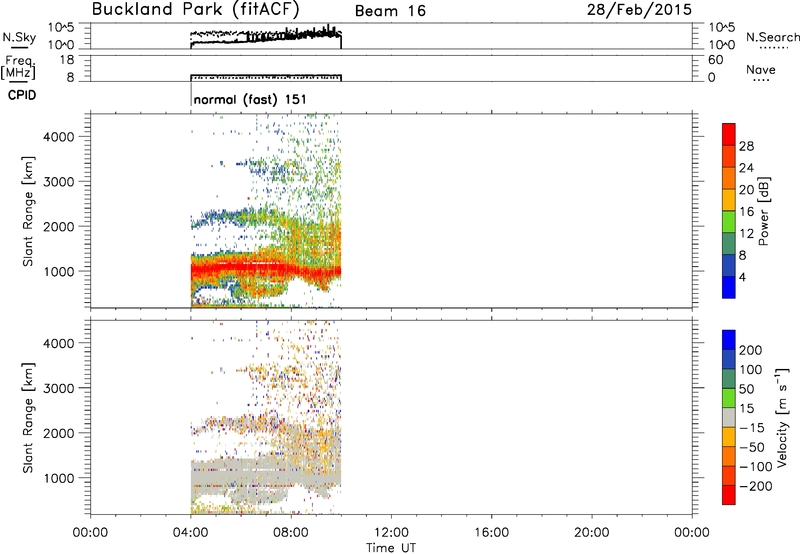Click the "N.Search" legend label
Viewport: 800px width, 554px height.
772,37
